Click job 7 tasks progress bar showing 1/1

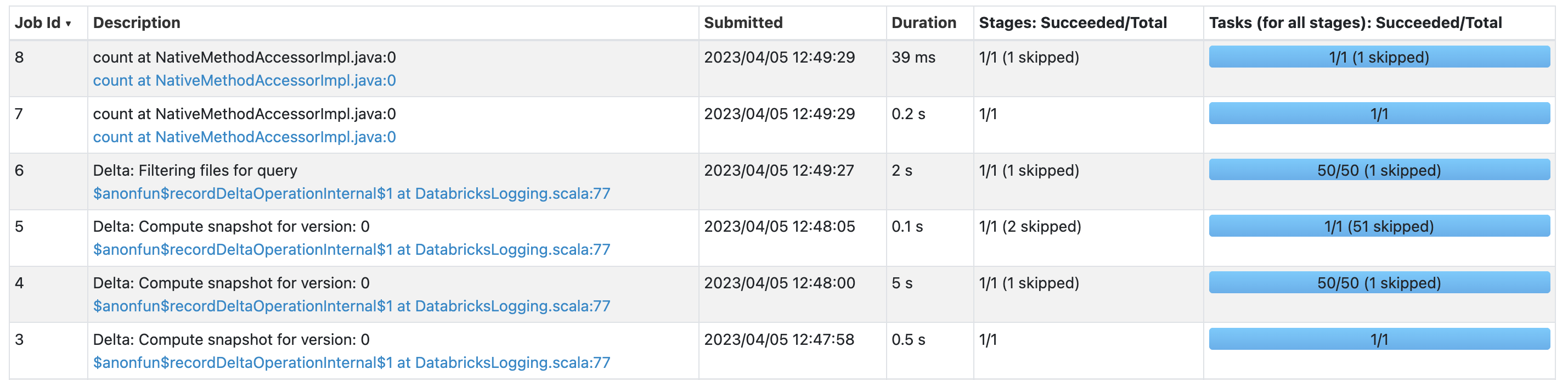[1379, 114]
